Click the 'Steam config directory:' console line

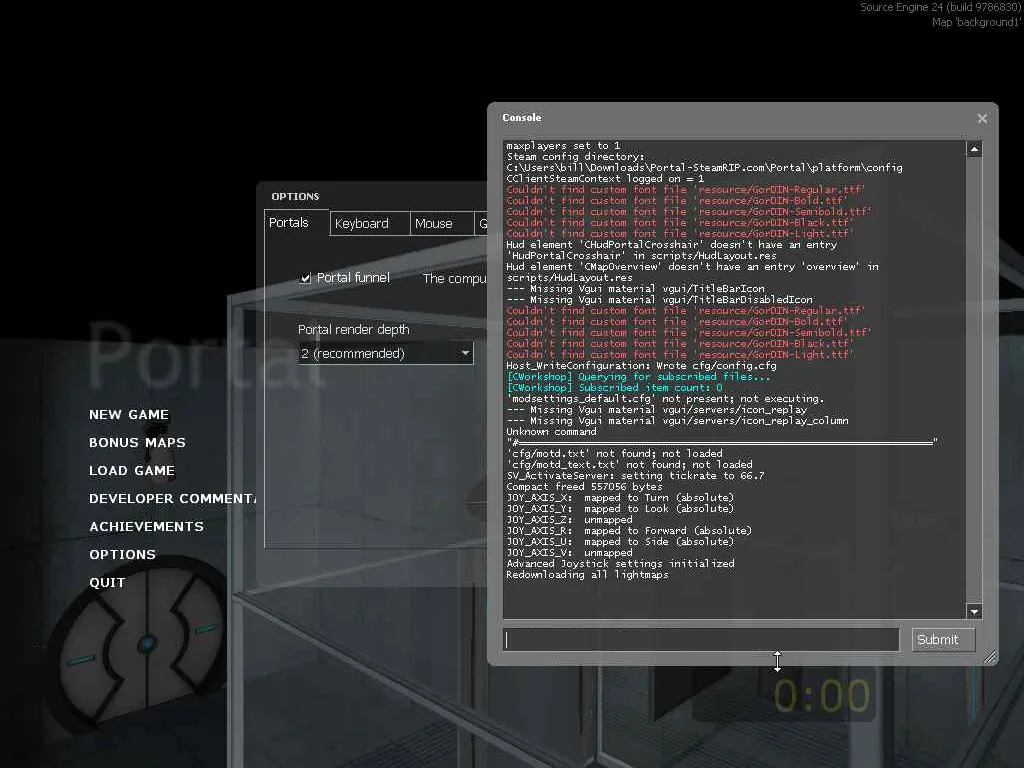[575, 157]
